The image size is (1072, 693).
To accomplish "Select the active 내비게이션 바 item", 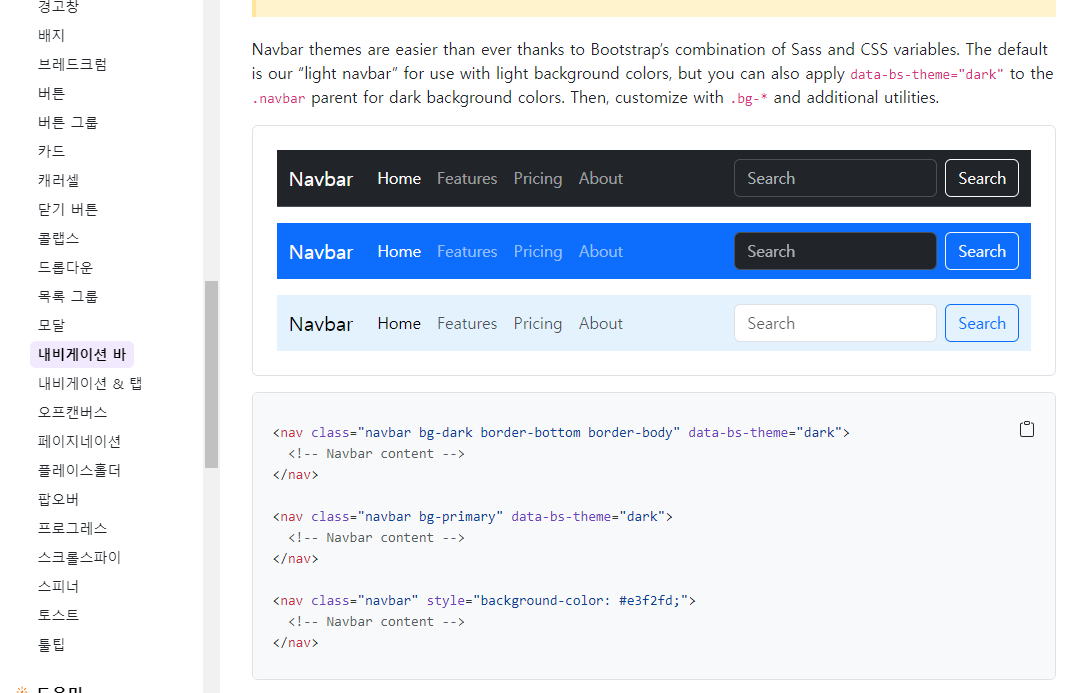I will (x=82, y=355).
